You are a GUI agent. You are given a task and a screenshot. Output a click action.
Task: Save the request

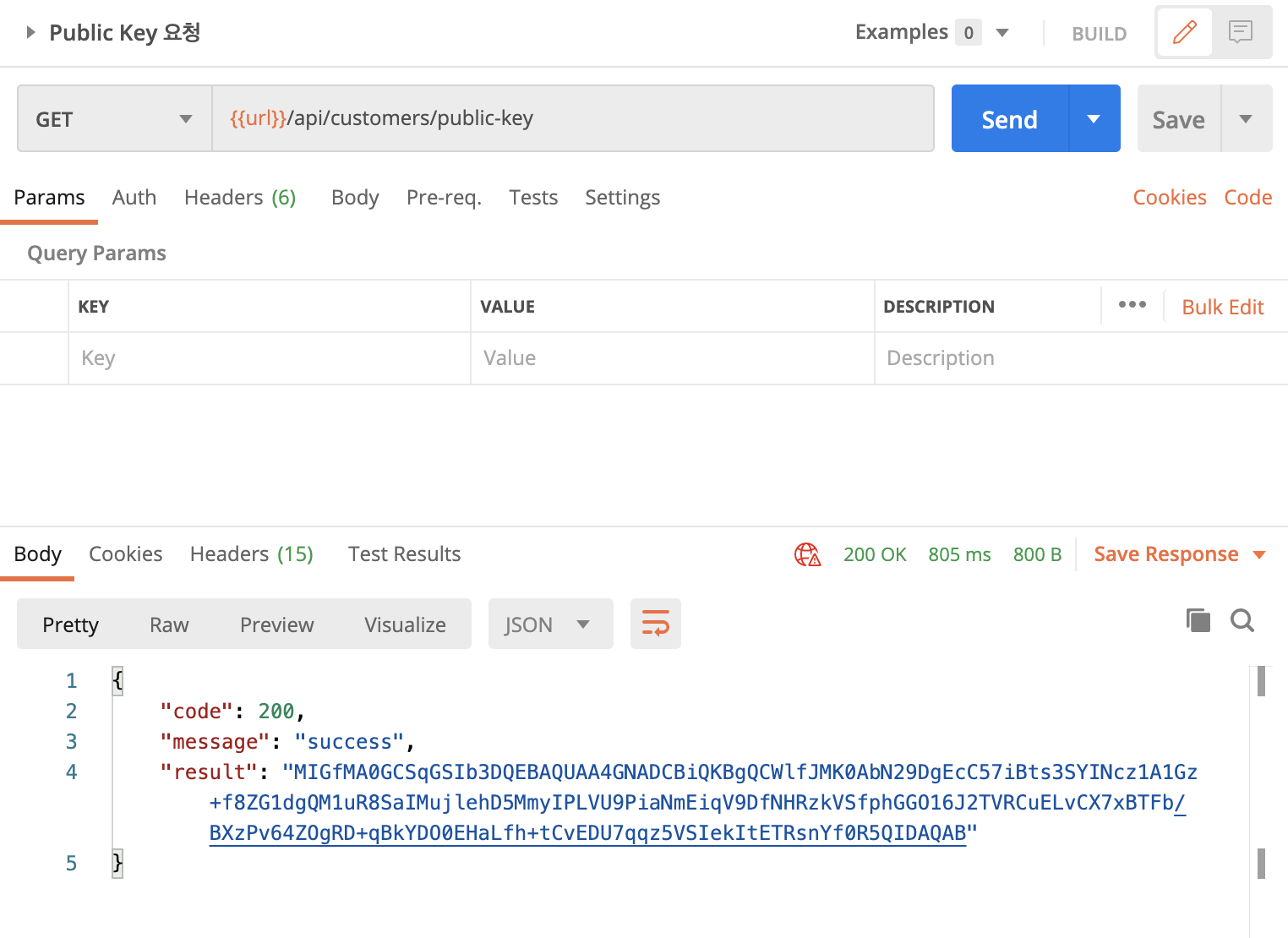[x=1179, y=119]
